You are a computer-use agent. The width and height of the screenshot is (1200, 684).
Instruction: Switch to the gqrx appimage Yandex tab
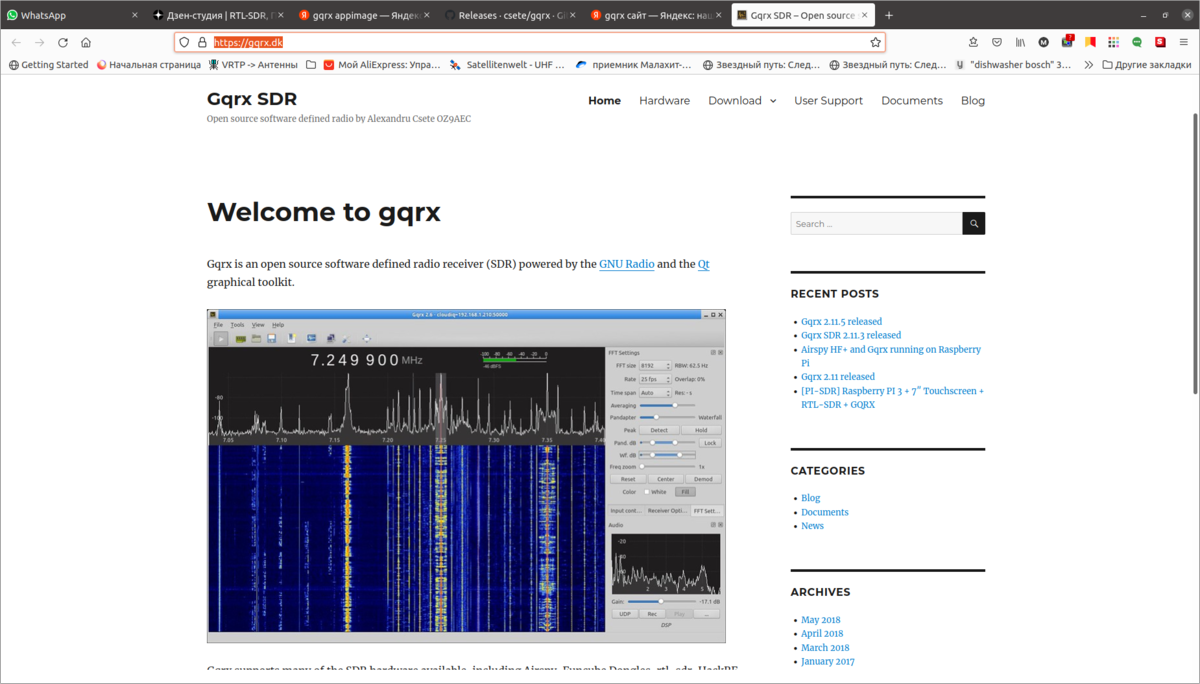pyautogui.click(x=363, y=15)
